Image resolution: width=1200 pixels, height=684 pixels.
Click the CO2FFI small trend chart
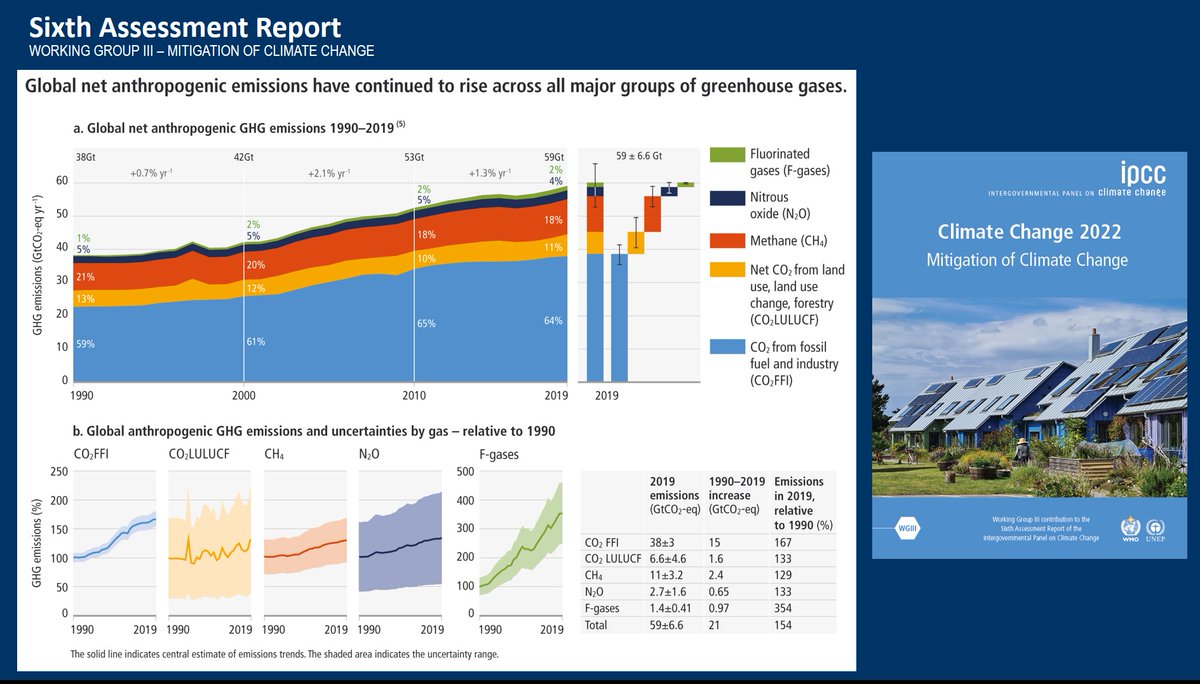coord(114,542)
